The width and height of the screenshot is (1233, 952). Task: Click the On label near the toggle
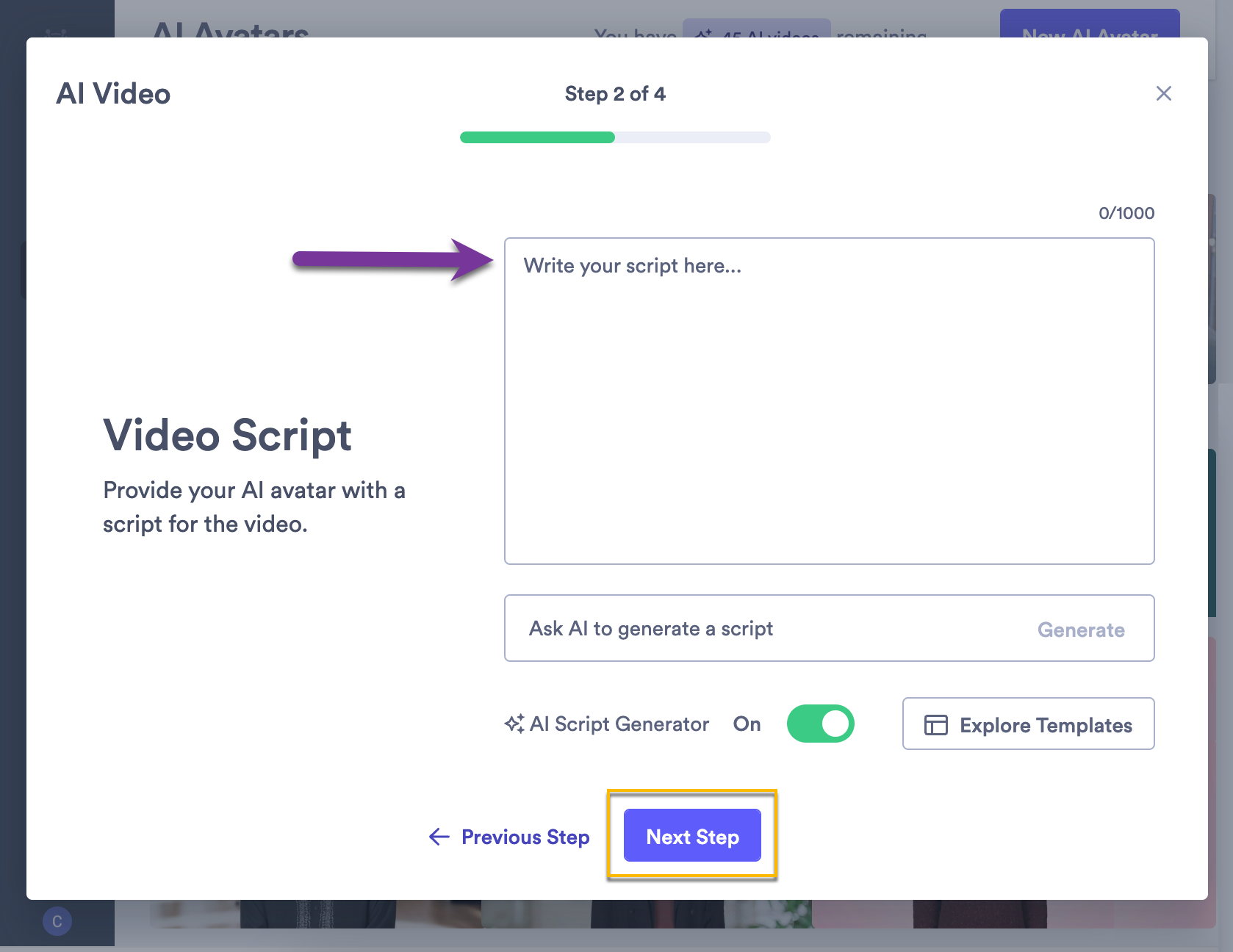[x=747, y=724]
